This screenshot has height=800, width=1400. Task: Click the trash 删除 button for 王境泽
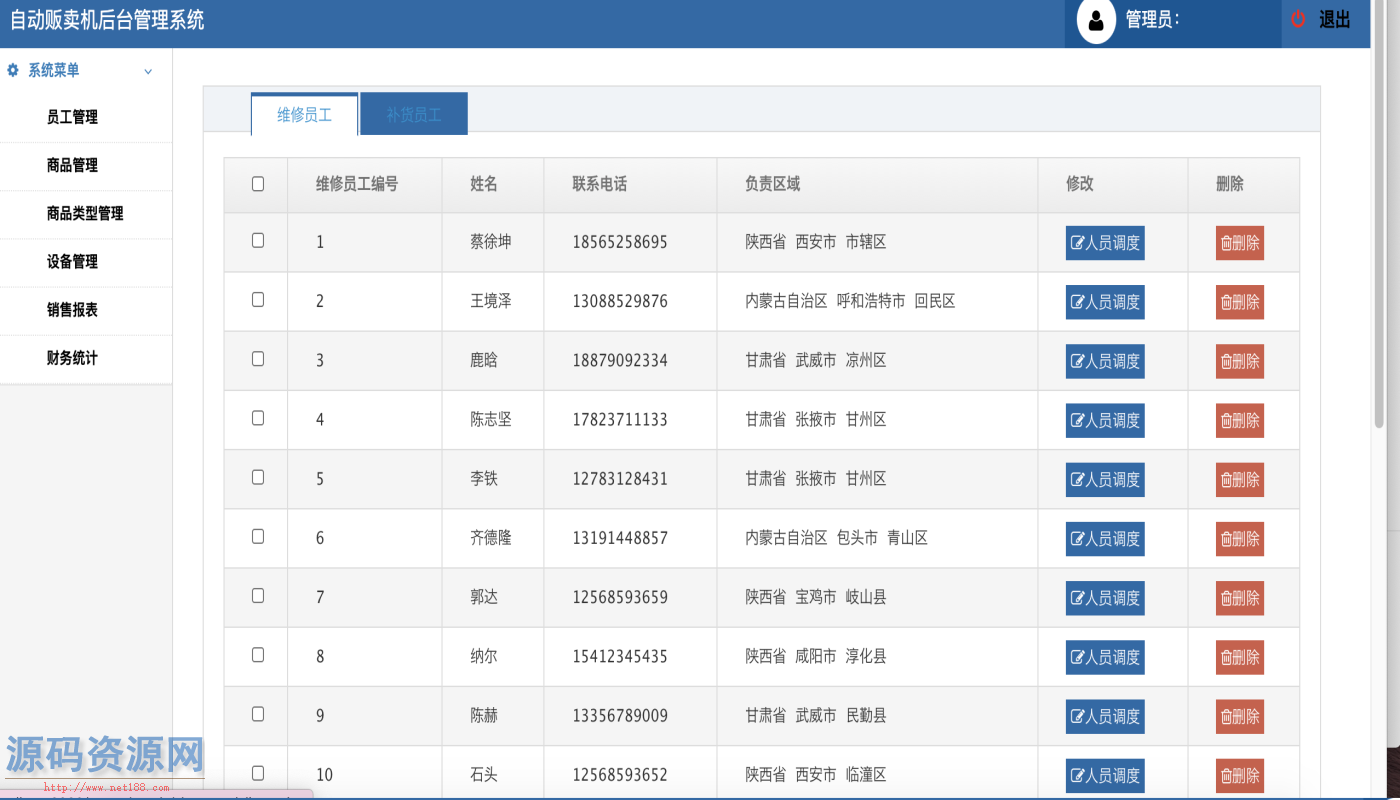point(1239,302)
